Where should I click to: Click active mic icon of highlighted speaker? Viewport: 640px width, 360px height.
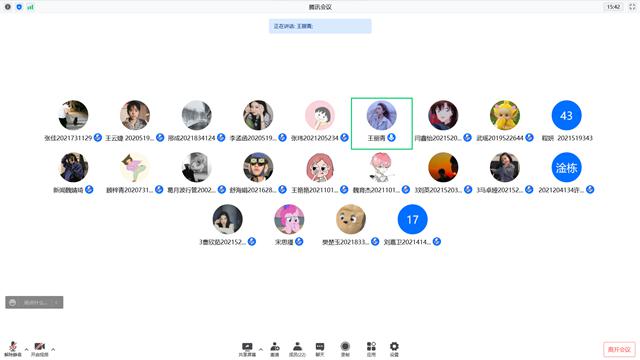(391, 138)
